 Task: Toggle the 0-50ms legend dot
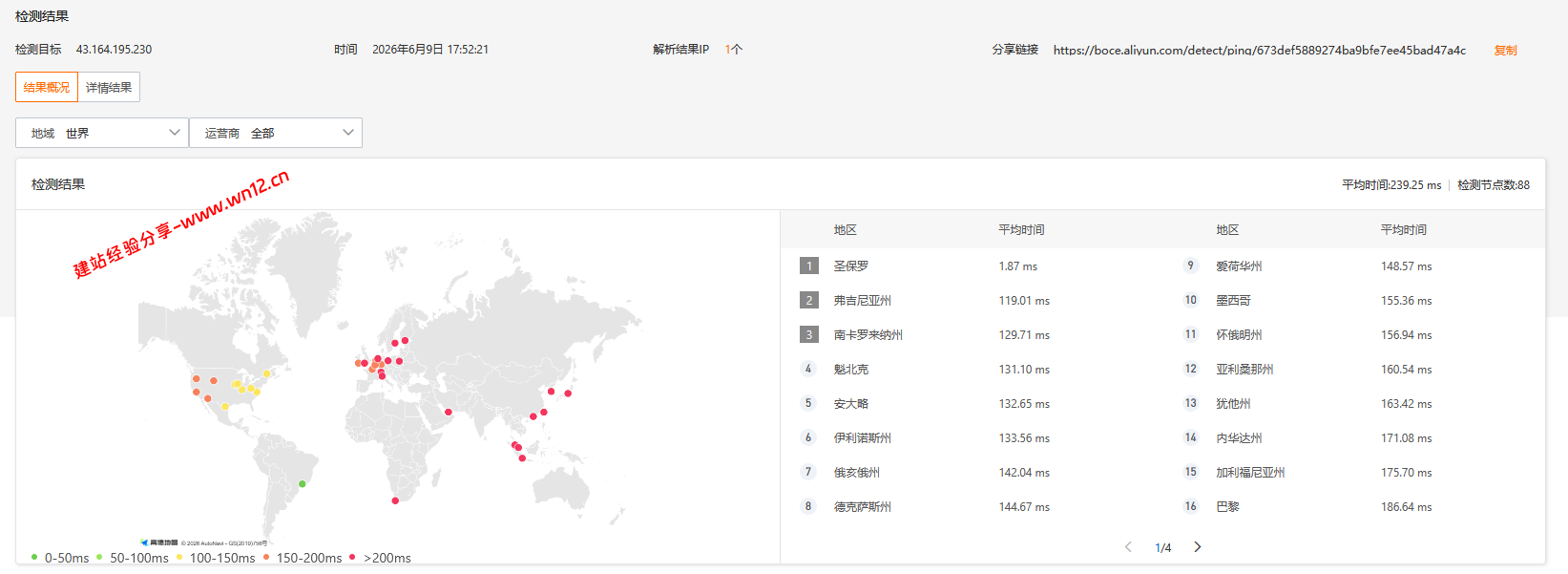pos(34,557)
